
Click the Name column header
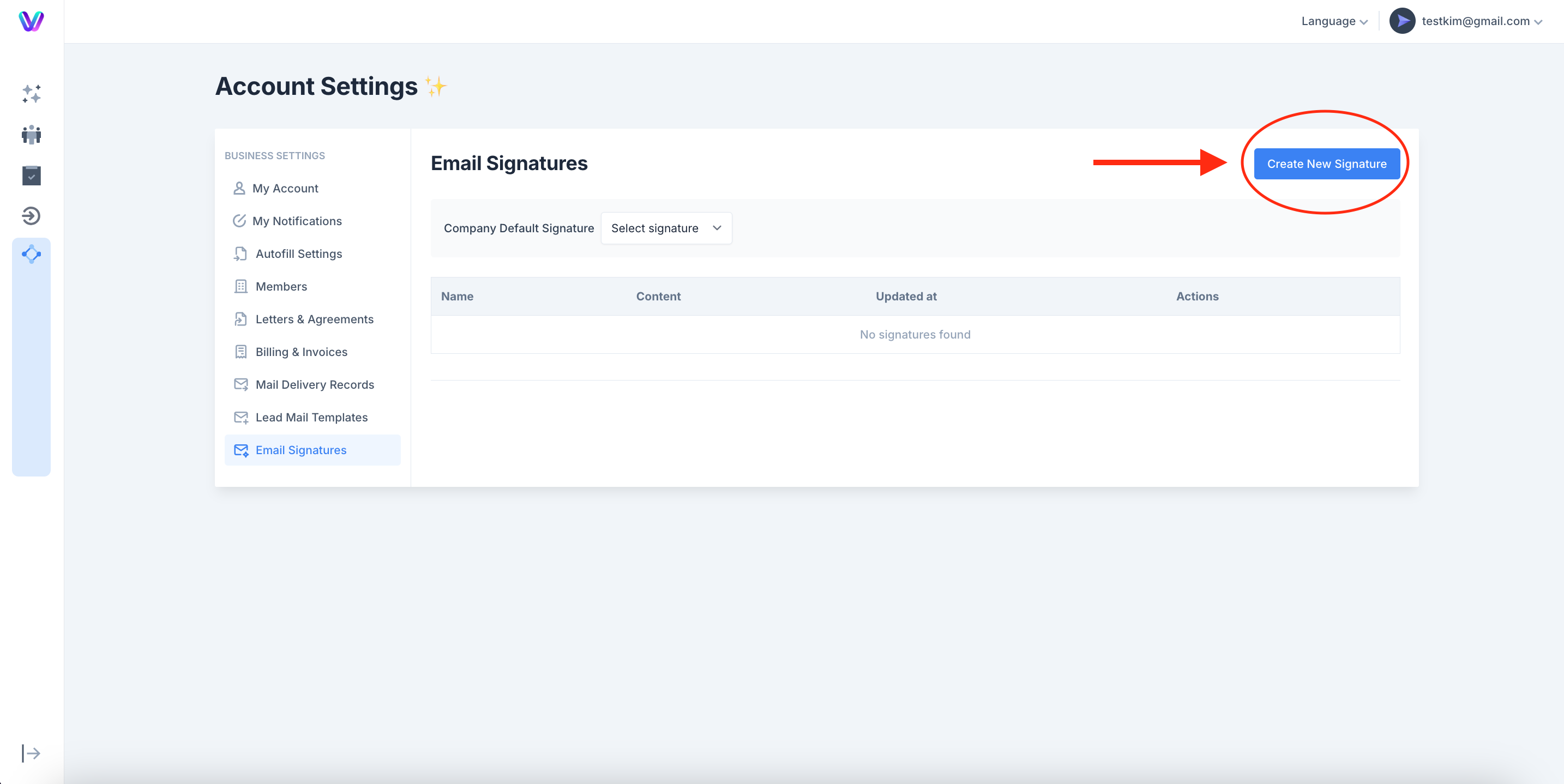(x=456, y=296)
